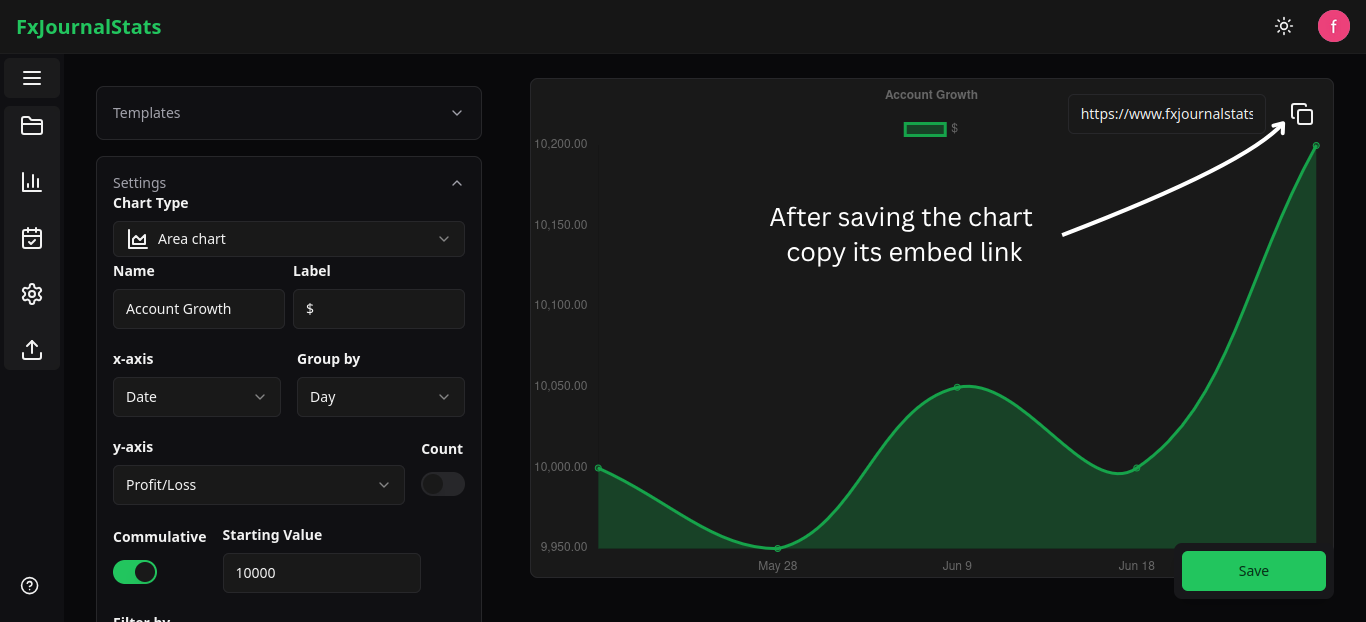Open sidebar Settings via the gear icon
Screen dimensions: 1366x622
click(31, 294)
